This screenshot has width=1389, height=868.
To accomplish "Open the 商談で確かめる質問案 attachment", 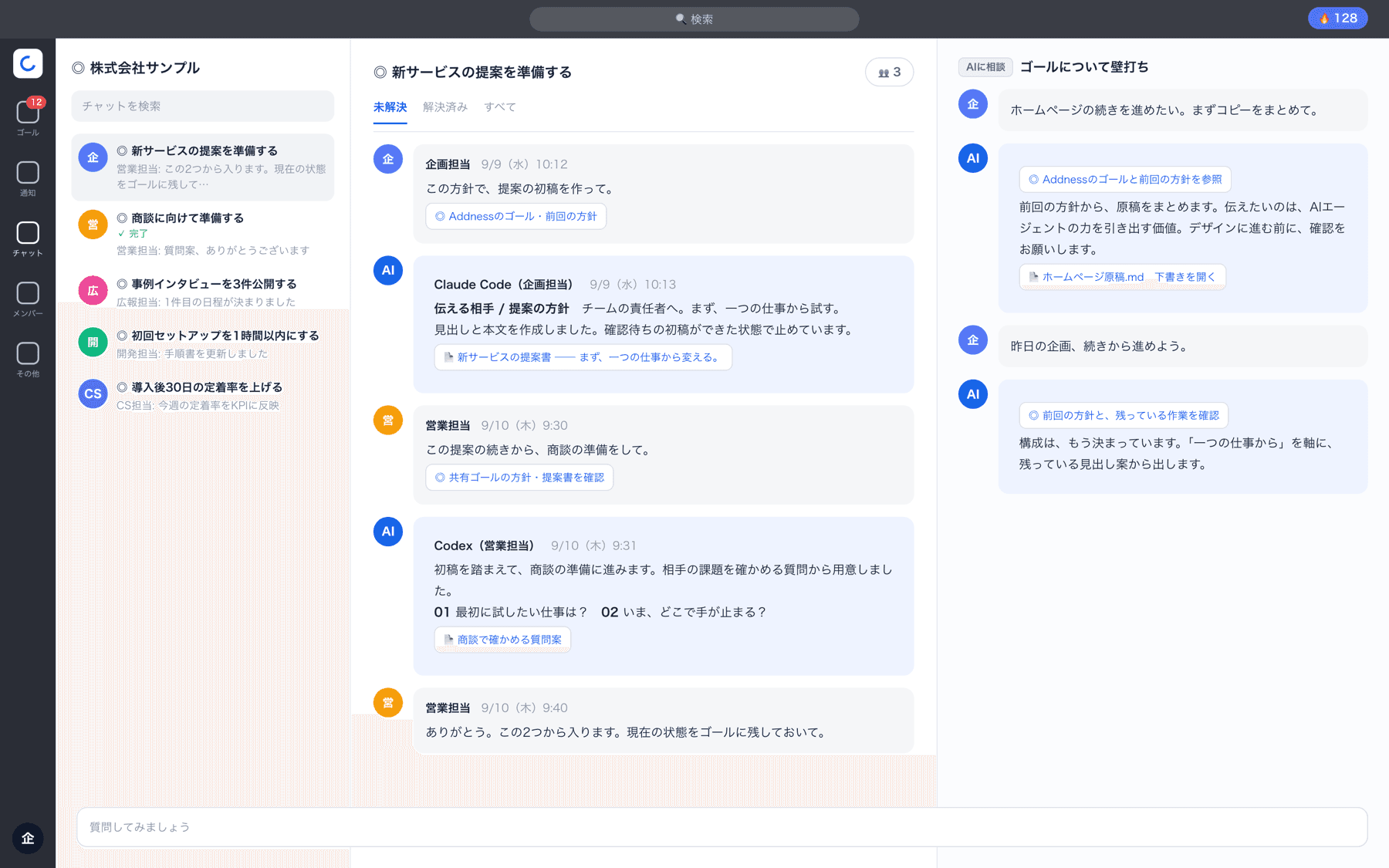I will click(x=502, y=640).
